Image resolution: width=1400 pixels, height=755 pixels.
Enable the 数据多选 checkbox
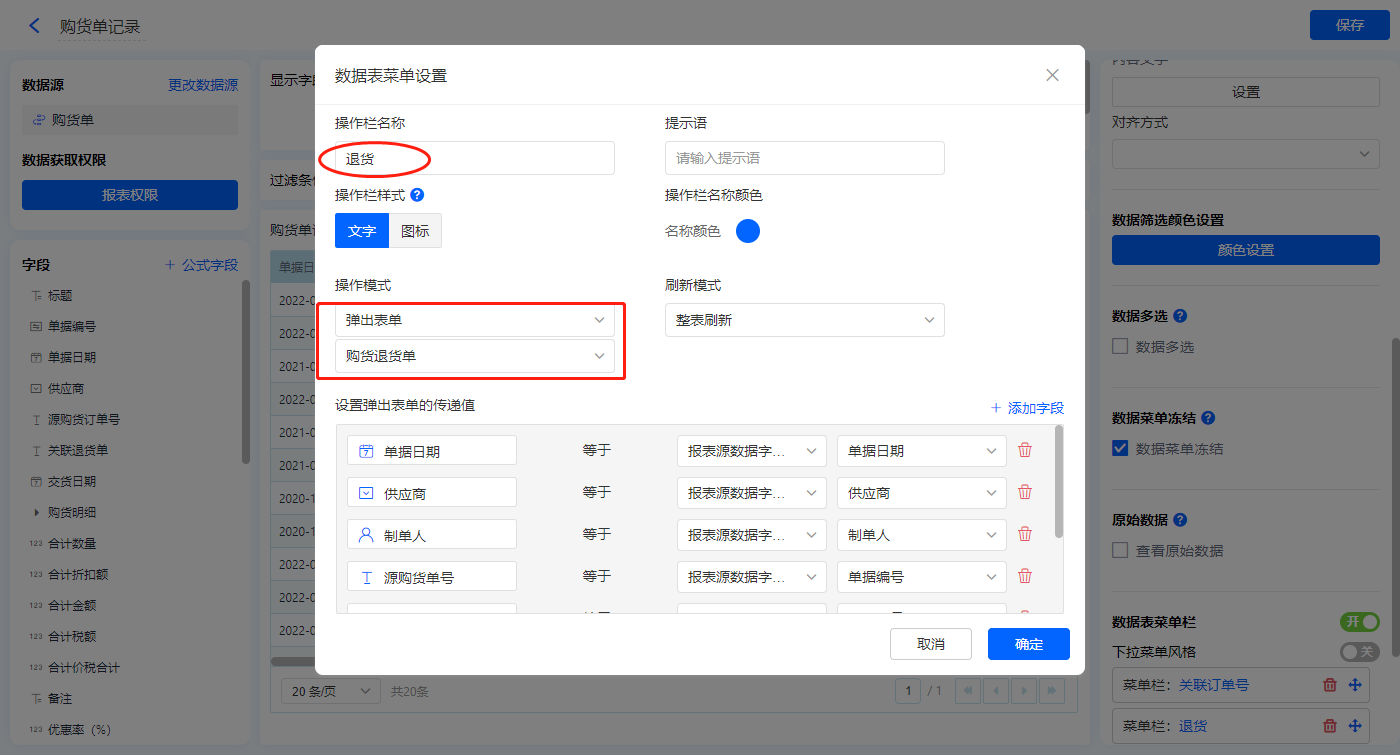(1120, 347)
